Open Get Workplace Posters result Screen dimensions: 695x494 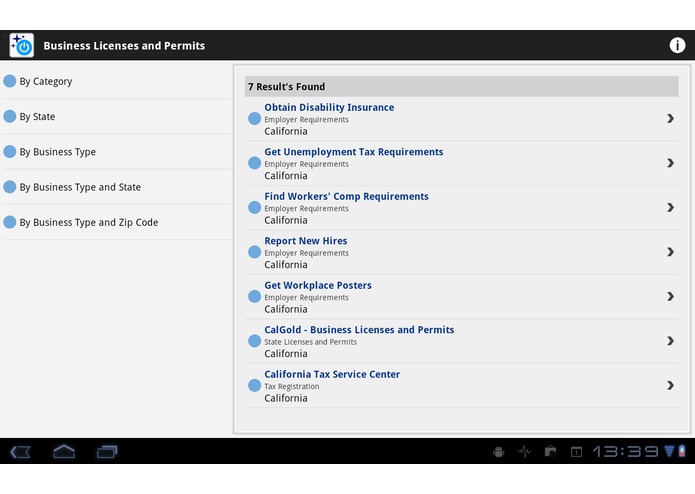click(461, 297)
